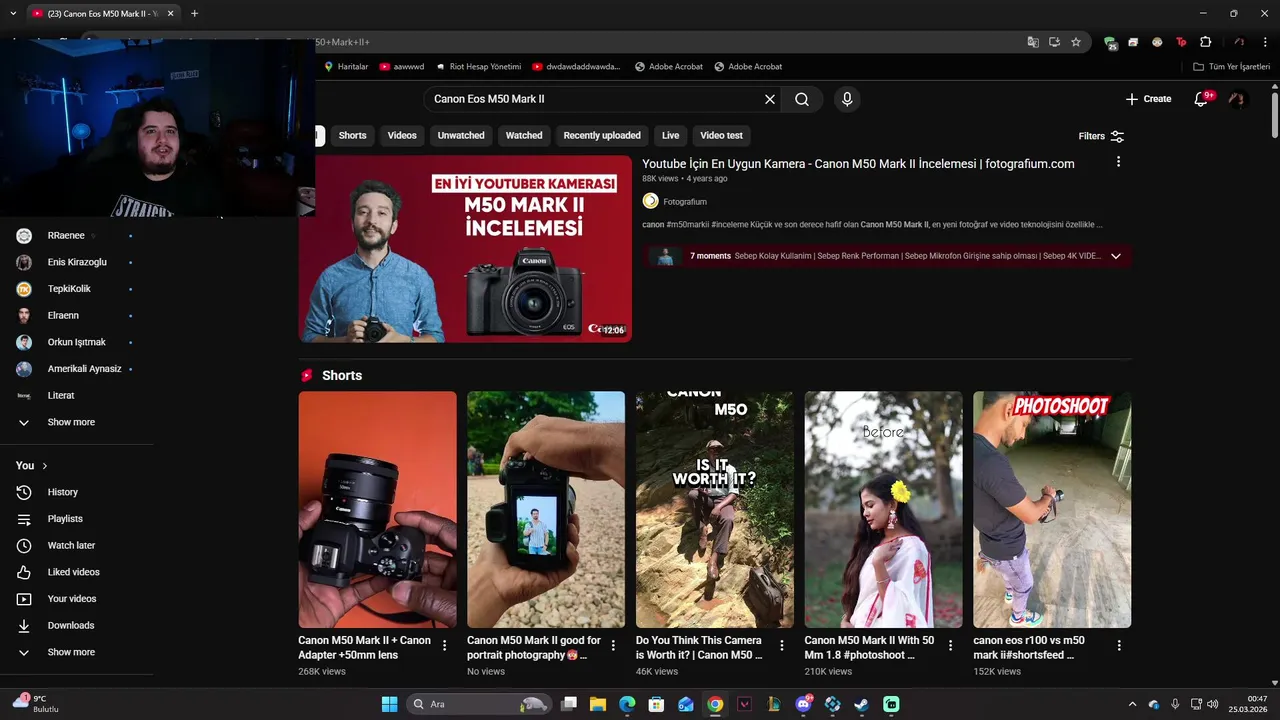Click the translate page icon

coord(1033,42)
